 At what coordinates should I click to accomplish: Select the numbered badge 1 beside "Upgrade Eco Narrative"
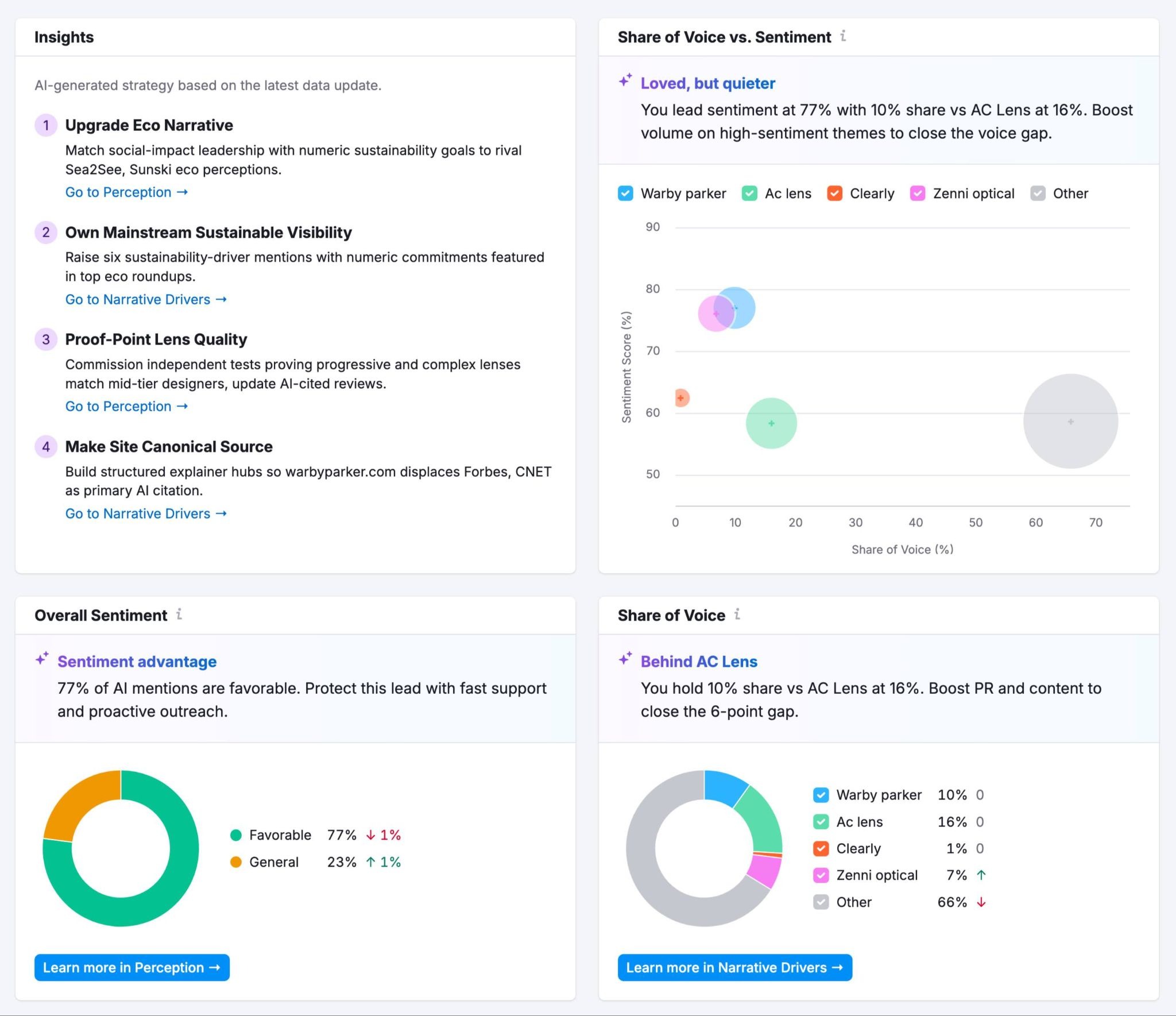pos(46,125)
